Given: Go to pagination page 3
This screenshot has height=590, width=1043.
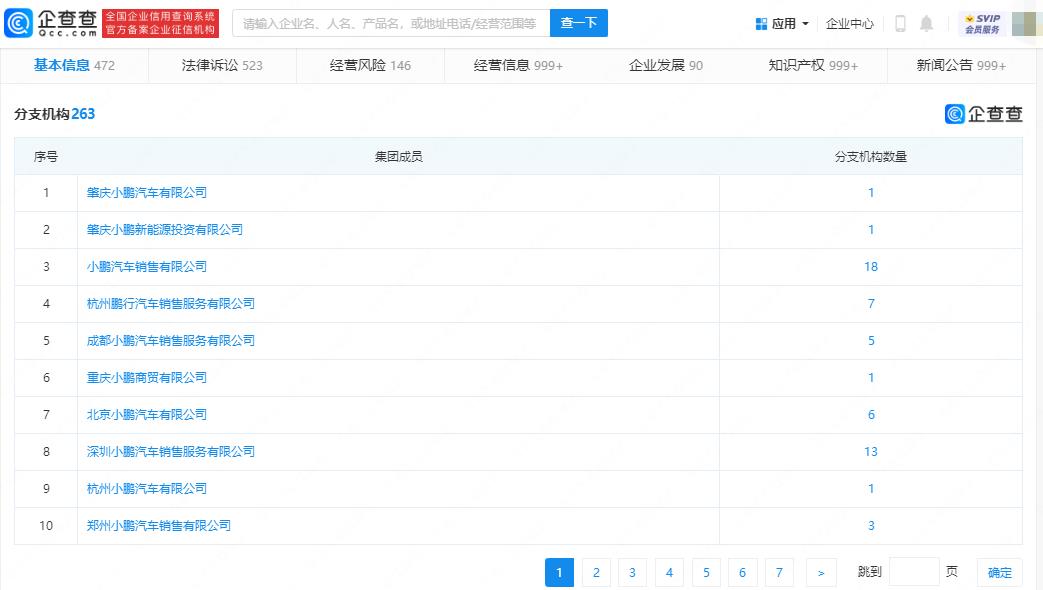Looking at the screenshot, I should click(633, 572).
